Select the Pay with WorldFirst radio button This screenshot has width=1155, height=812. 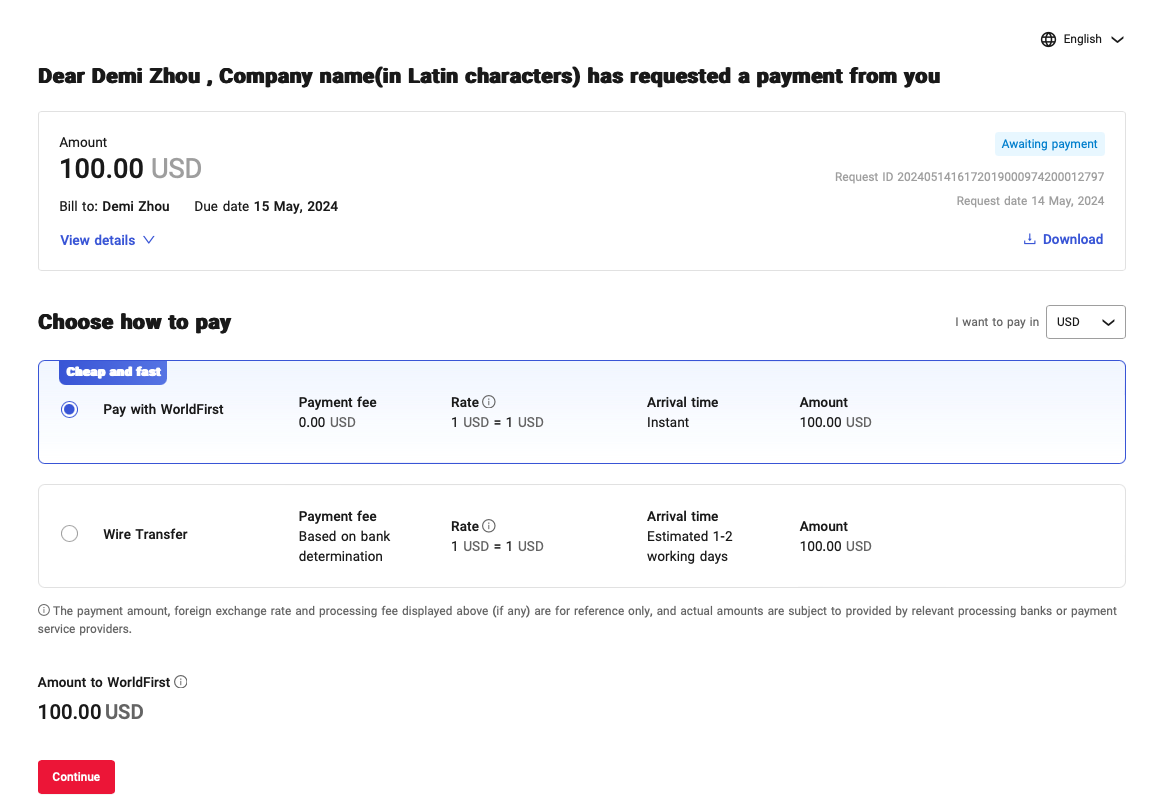69,410
